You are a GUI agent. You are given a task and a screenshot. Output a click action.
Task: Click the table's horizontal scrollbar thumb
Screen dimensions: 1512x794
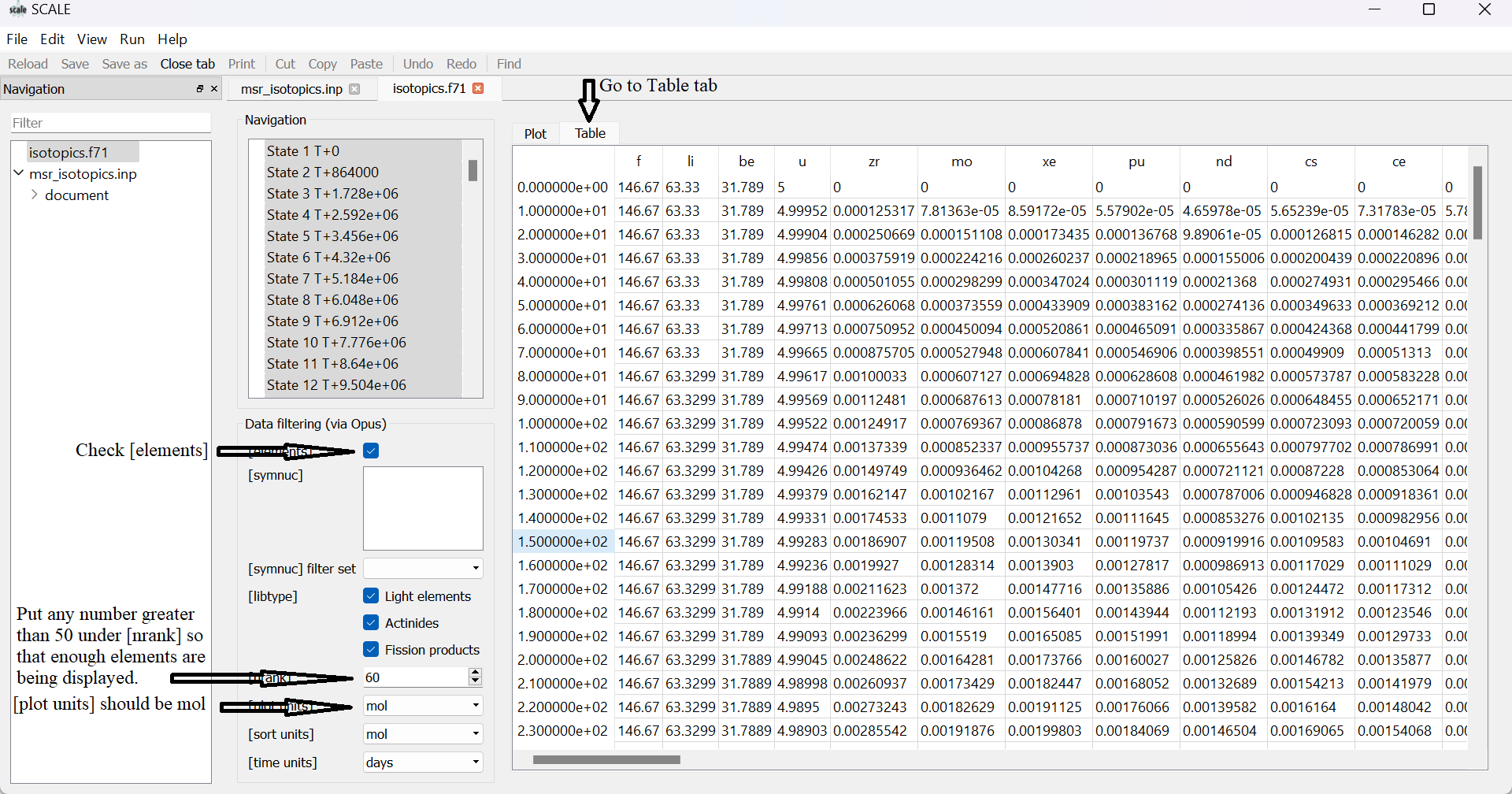[606, 760]
